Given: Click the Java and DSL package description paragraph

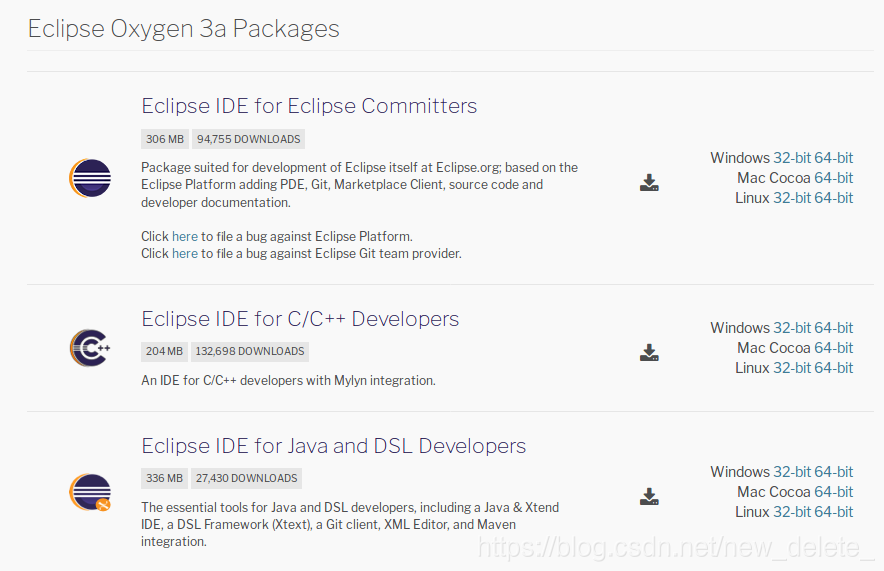Looking at the screenshot, I should coord(350,524).
